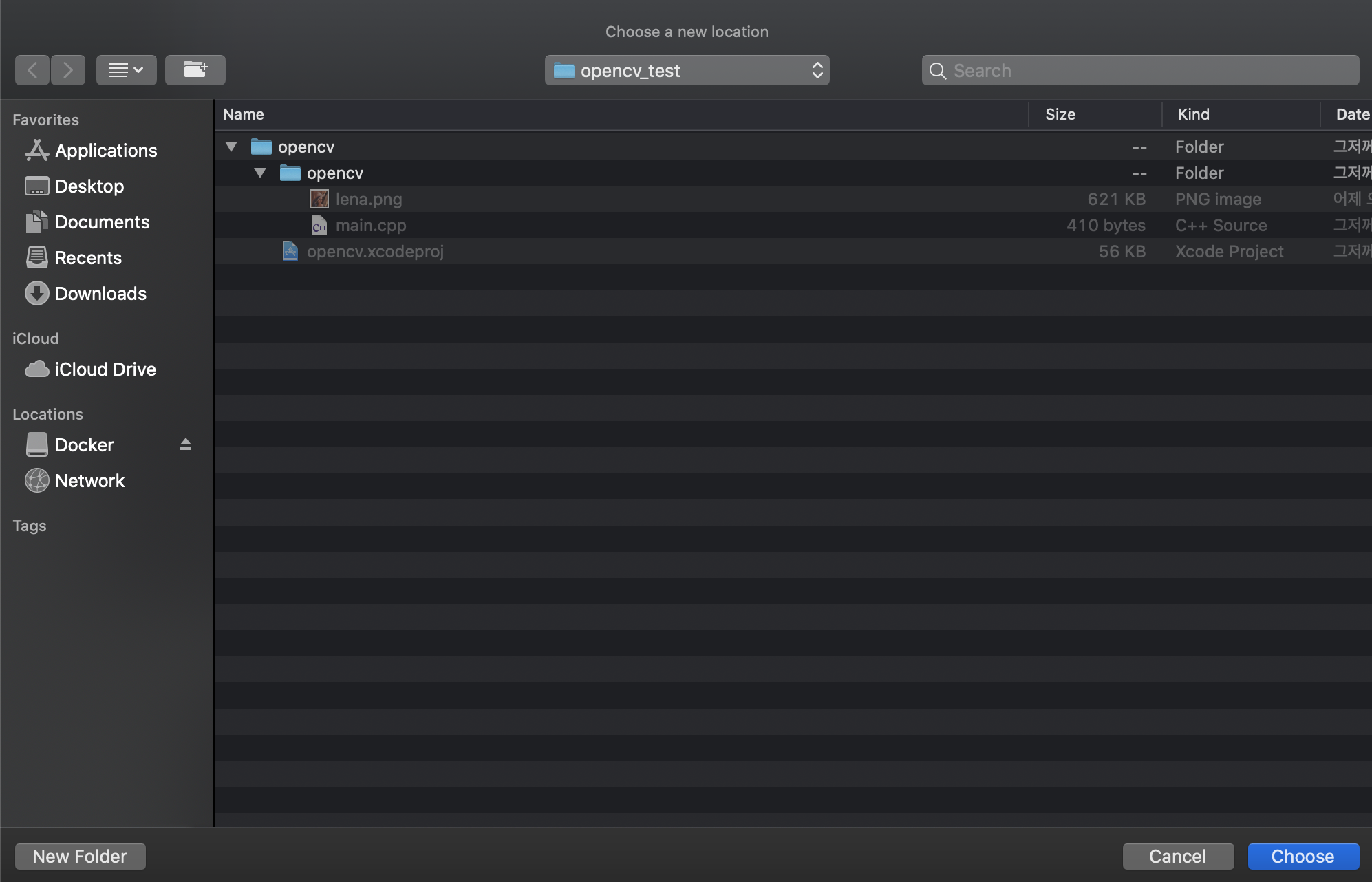Open the opencv_test location popup
Screen dimensions: 1372x882
tap(687, 70)
